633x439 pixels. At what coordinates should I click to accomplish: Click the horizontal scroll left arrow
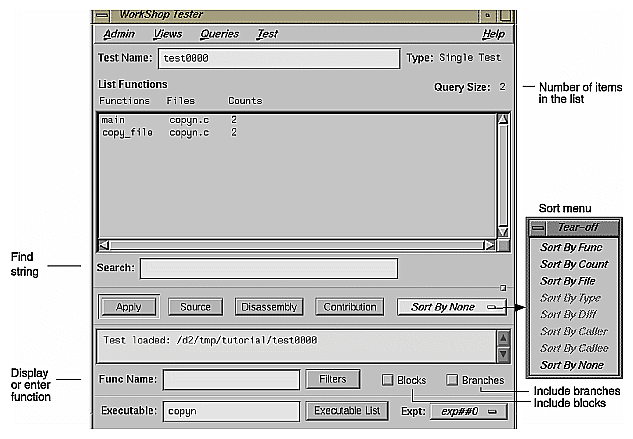tap(104, 245)
